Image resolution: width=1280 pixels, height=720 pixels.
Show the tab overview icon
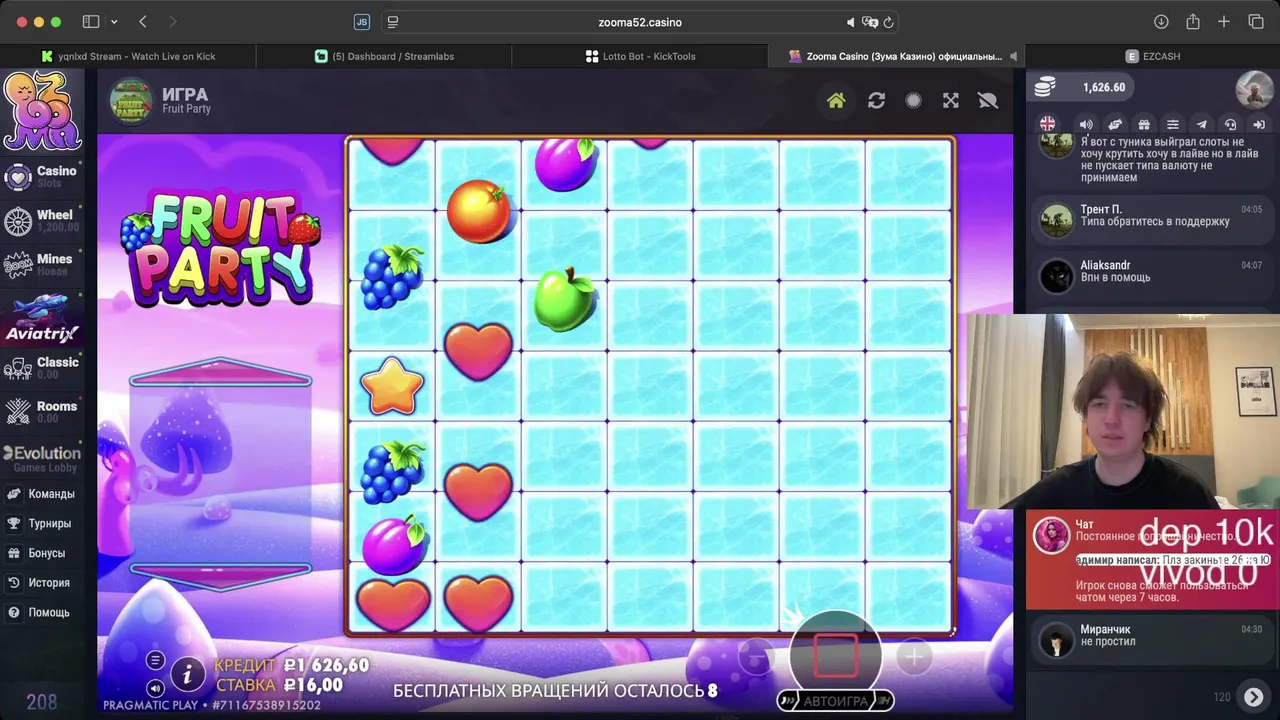coord(1256,22)
